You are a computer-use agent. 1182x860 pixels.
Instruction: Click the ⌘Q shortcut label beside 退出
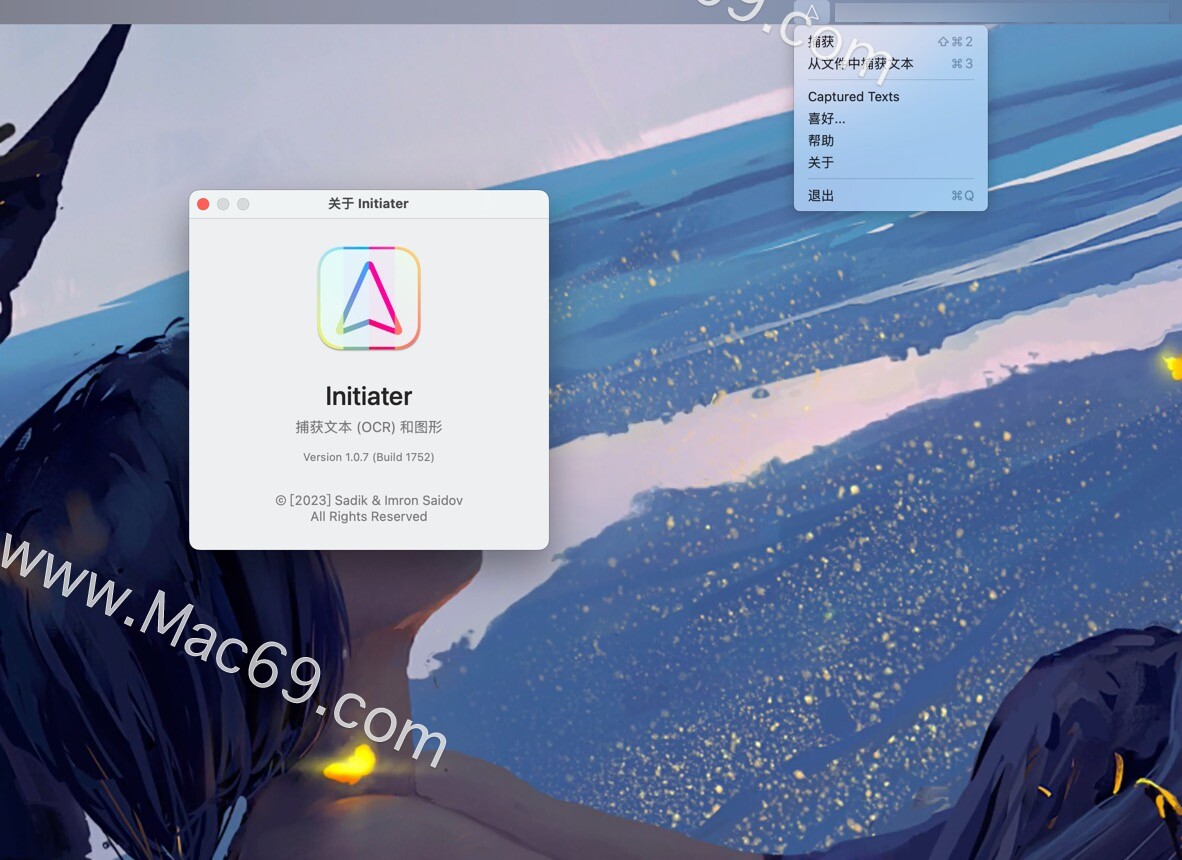(x=961, y=195)
